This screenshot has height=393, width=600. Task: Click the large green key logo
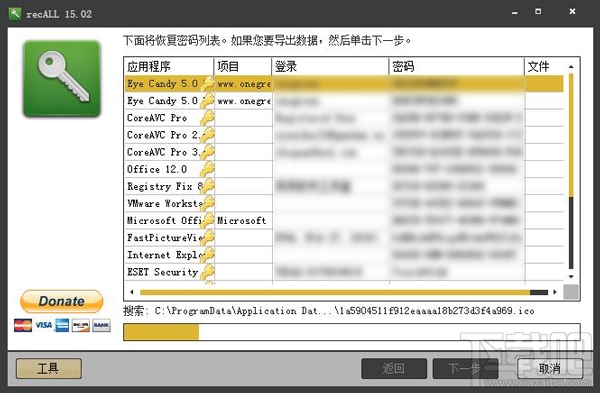tap(62, 78)
